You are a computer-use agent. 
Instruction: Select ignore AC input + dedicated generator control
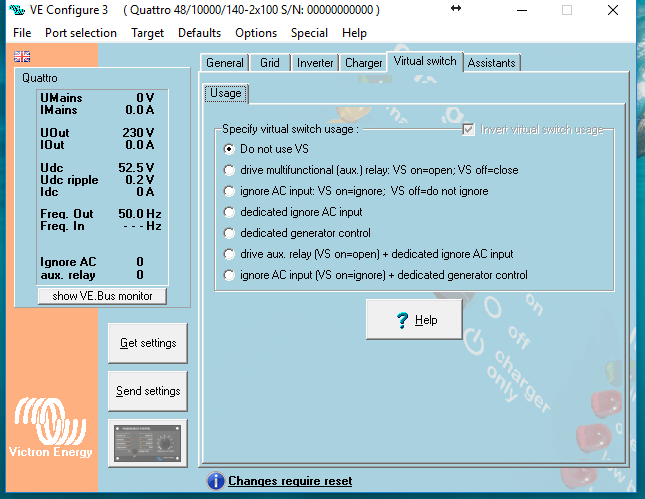[229, 275]
